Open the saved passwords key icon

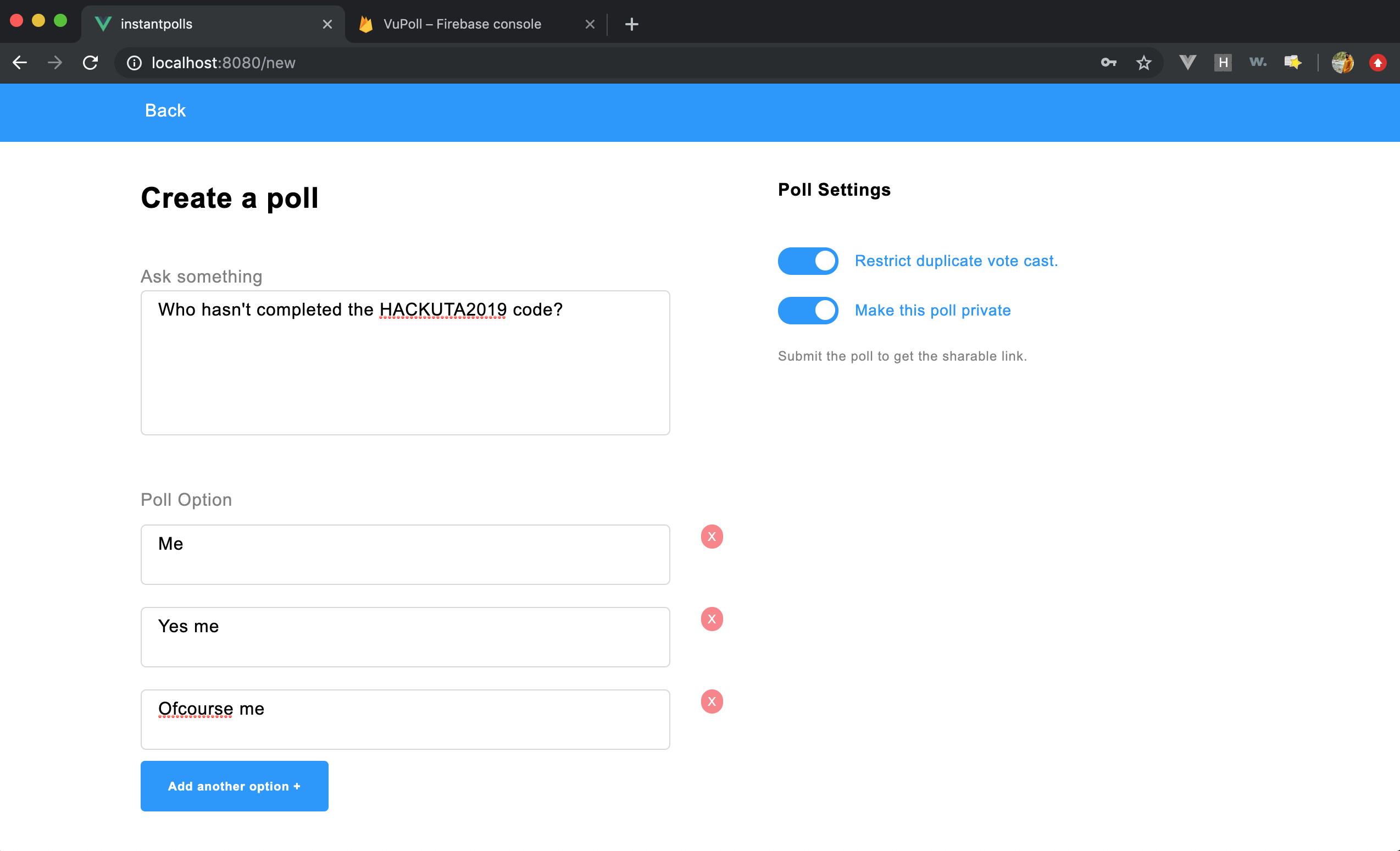[1108, 63]
